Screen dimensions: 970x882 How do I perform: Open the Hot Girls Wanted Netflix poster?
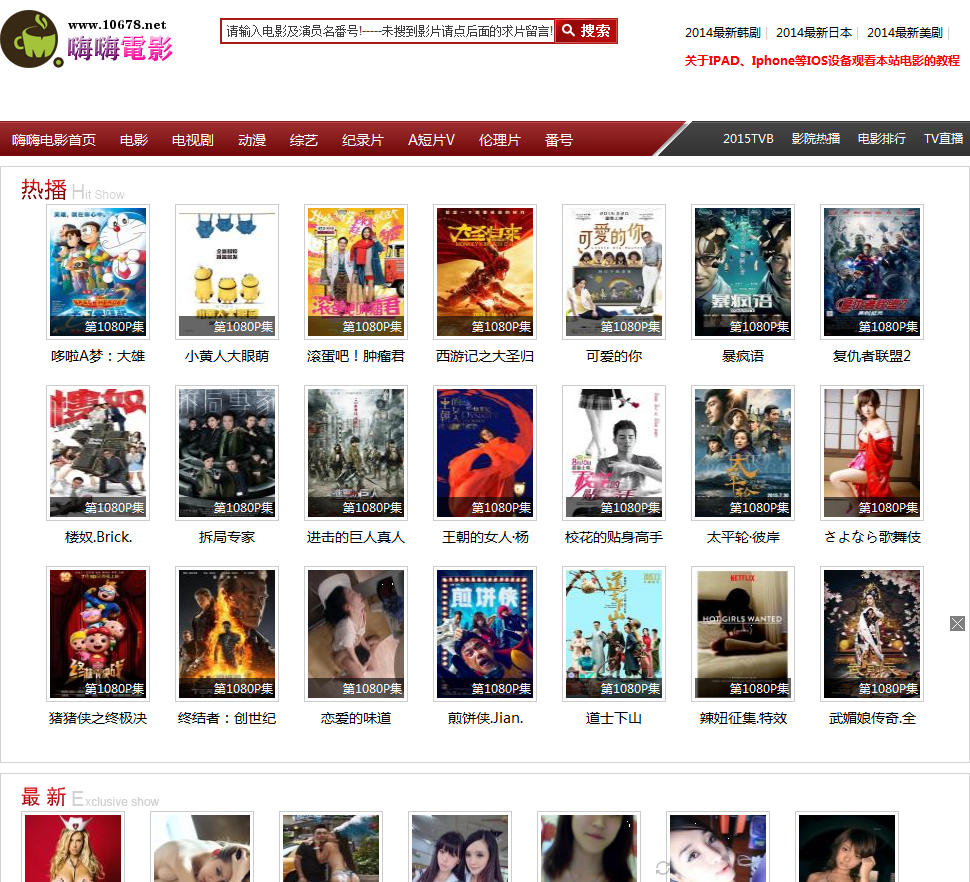pos(743,634)
